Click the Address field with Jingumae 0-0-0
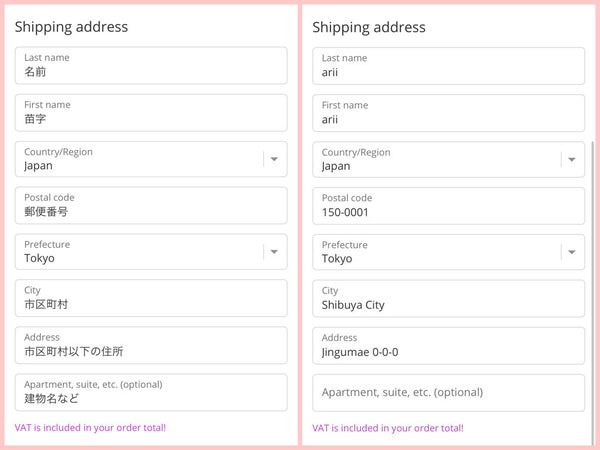Viewport: 600px width, 450px height. [x=448, y=346]
